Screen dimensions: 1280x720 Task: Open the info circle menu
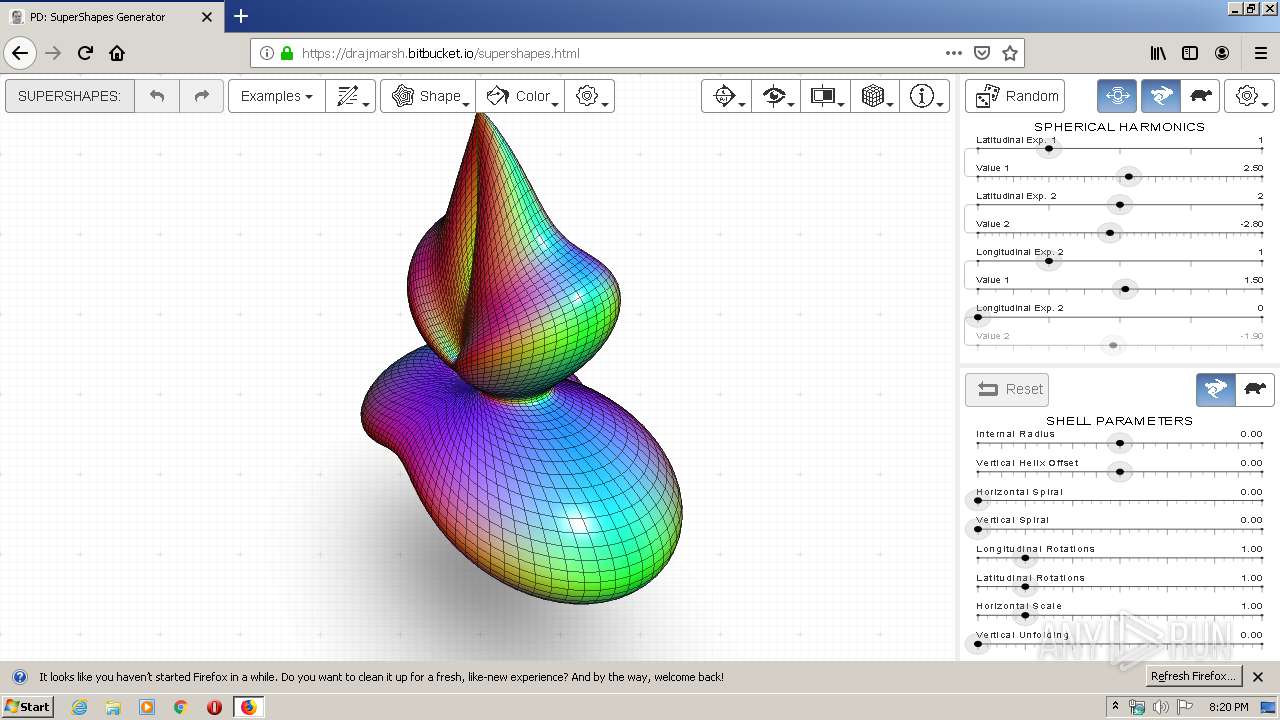click(x=924, y=96)
